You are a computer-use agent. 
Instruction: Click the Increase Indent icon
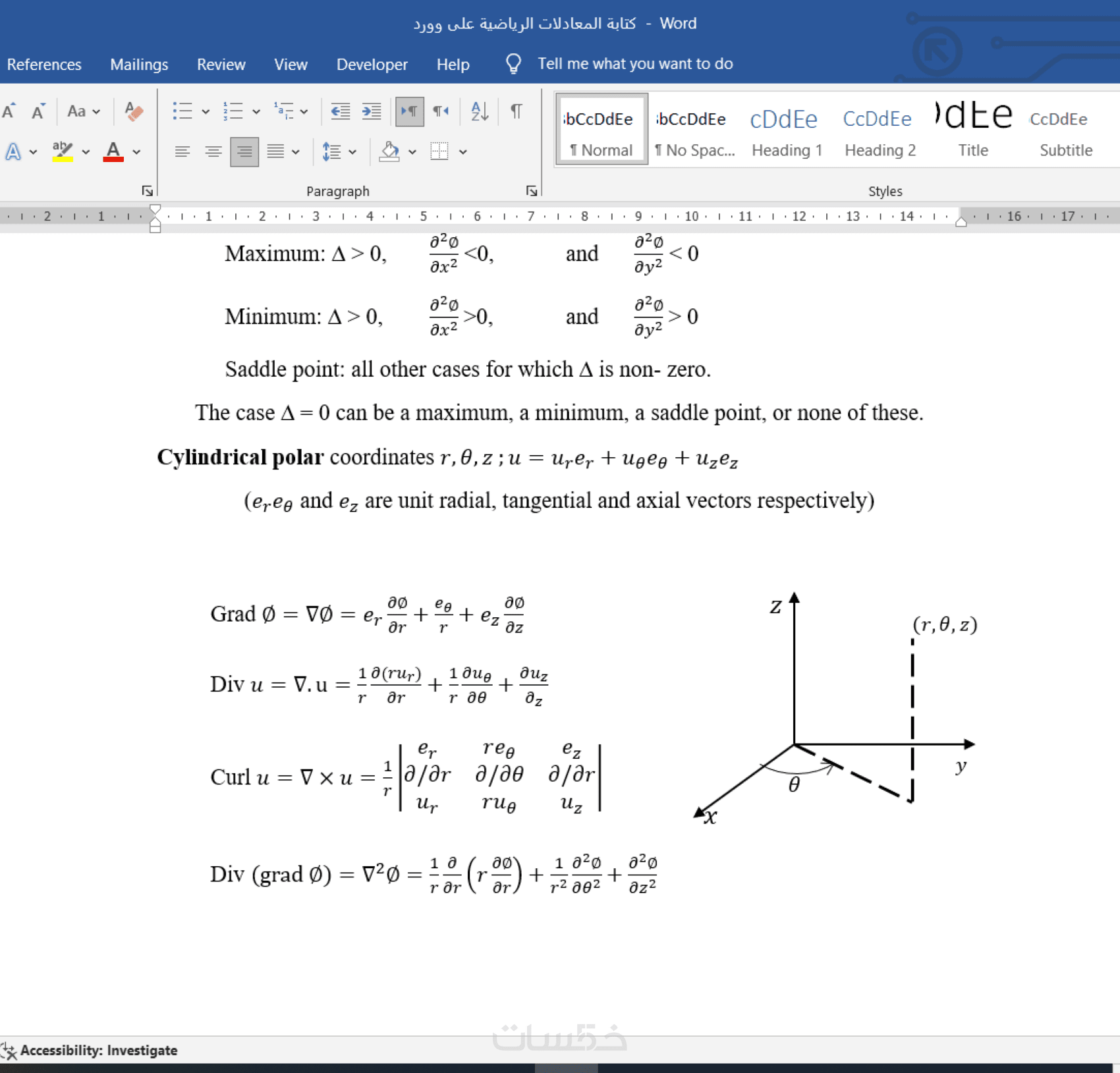372,111
